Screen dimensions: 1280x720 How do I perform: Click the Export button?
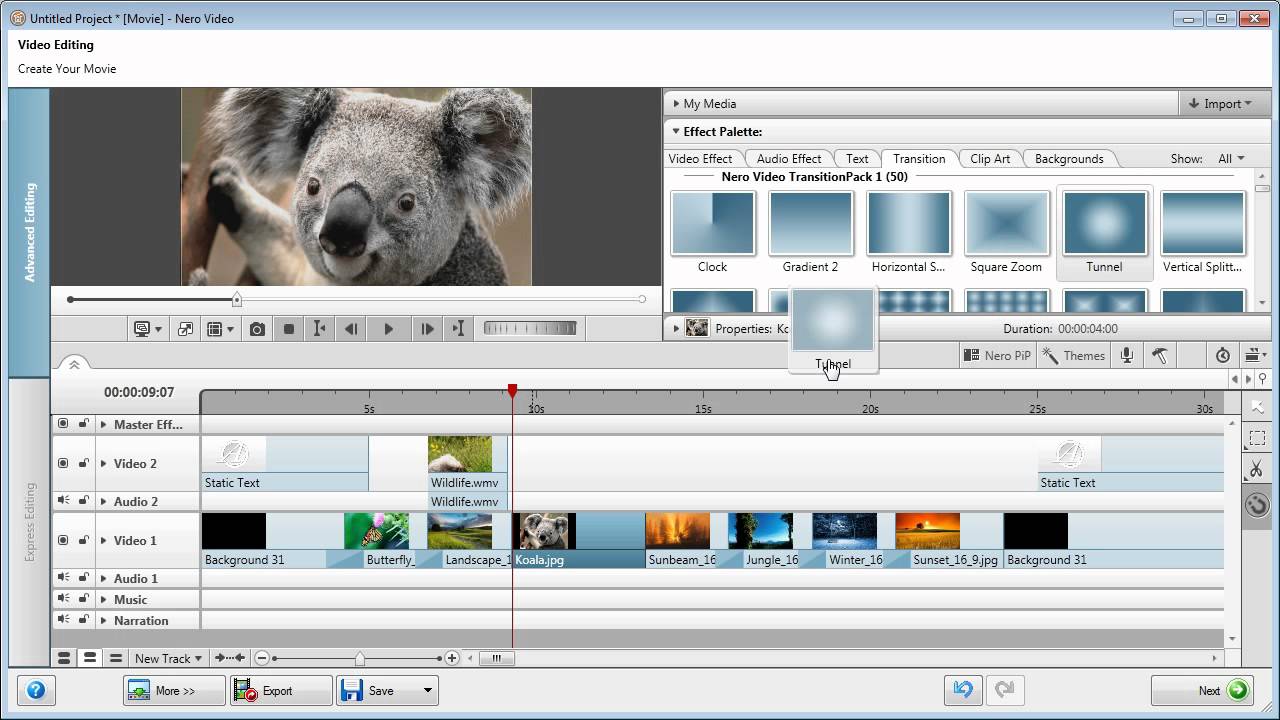[x=281, y=690]
